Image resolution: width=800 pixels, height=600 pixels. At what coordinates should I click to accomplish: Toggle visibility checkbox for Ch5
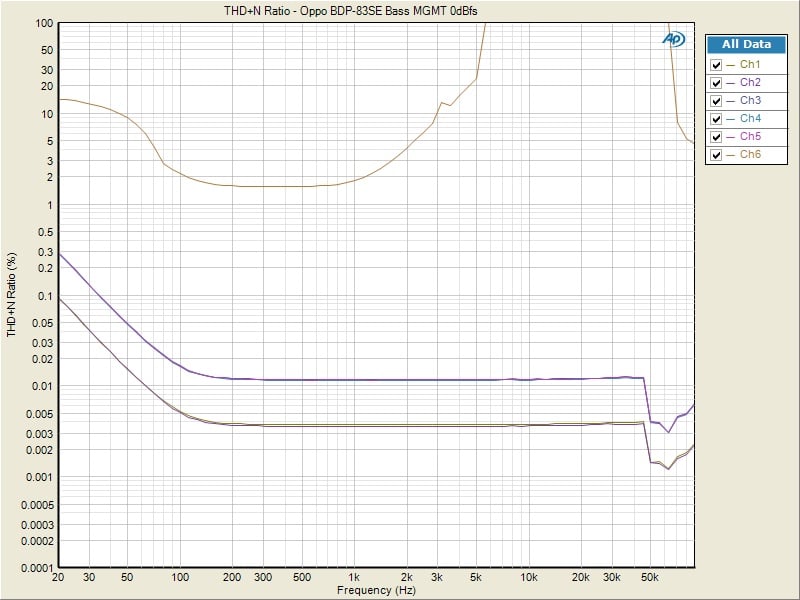coord(716,137)
